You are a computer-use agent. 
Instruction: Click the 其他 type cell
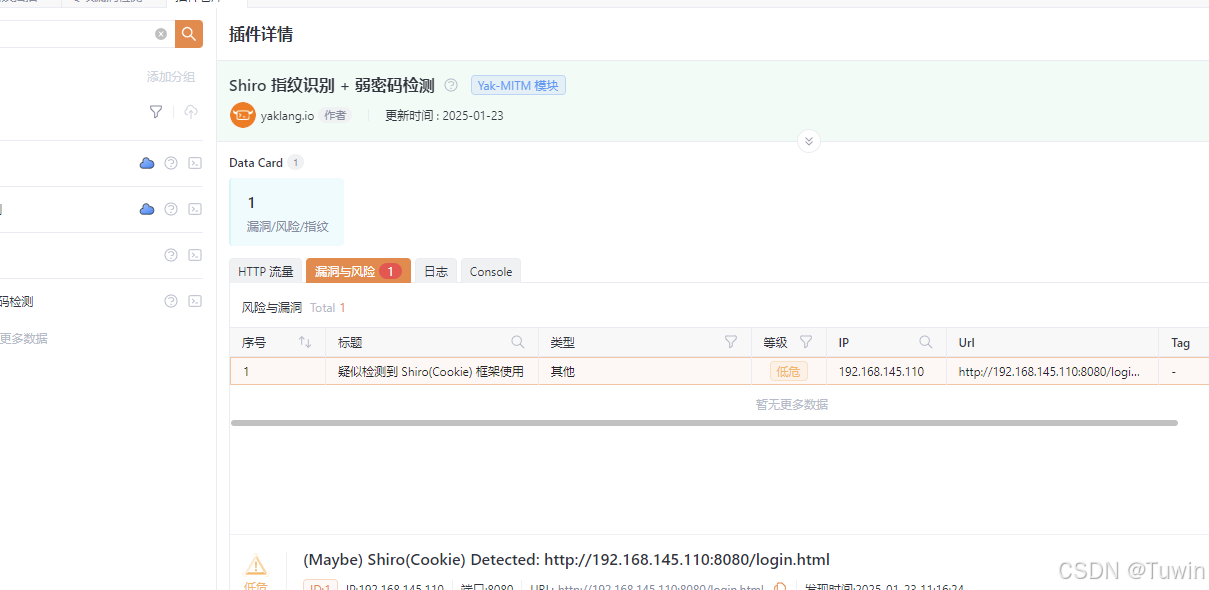click(x=562, y=371)
